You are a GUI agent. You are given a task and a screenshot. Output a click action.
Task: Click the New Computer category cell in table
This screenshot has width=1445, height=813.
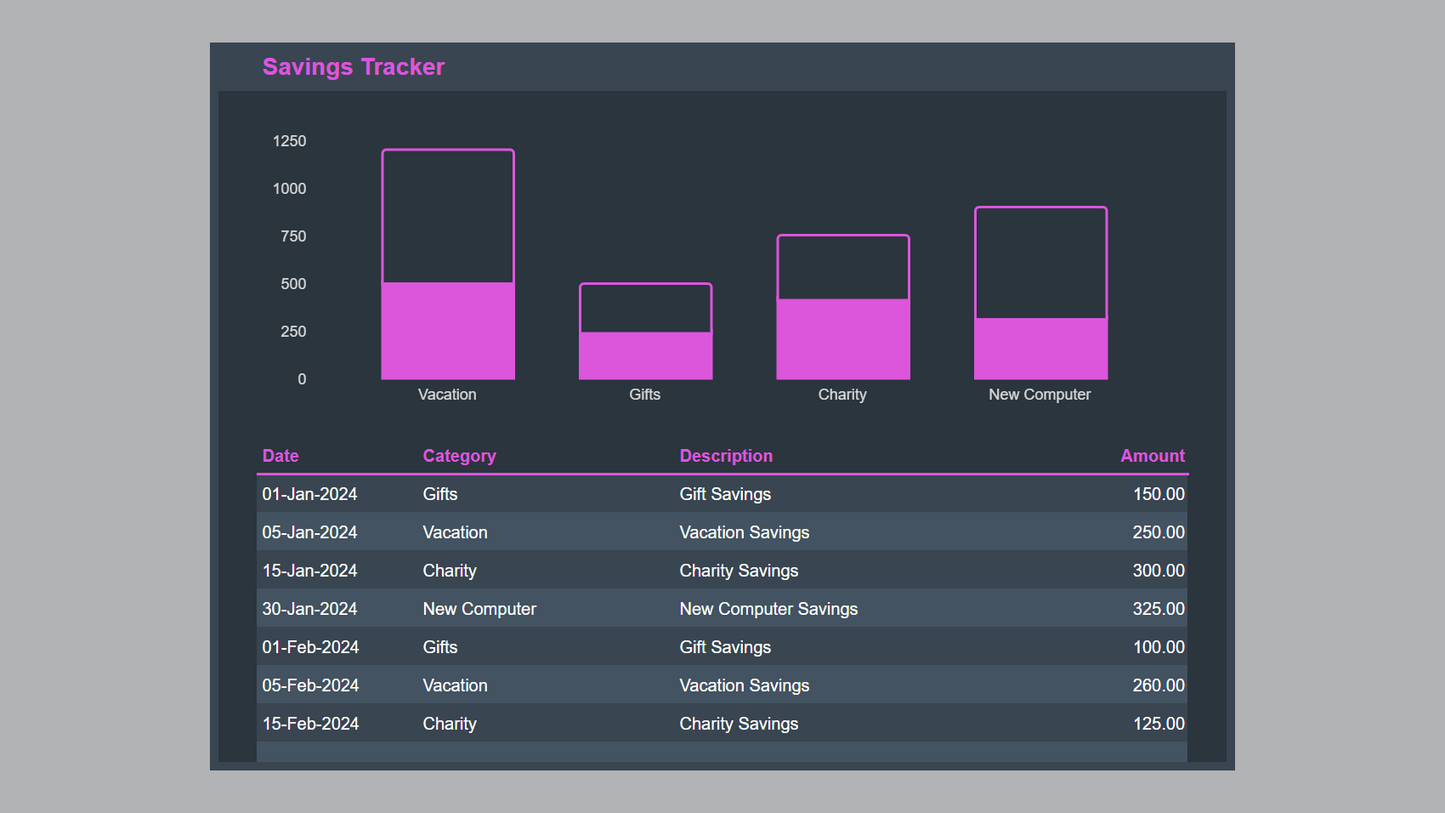tap(479, 609)
